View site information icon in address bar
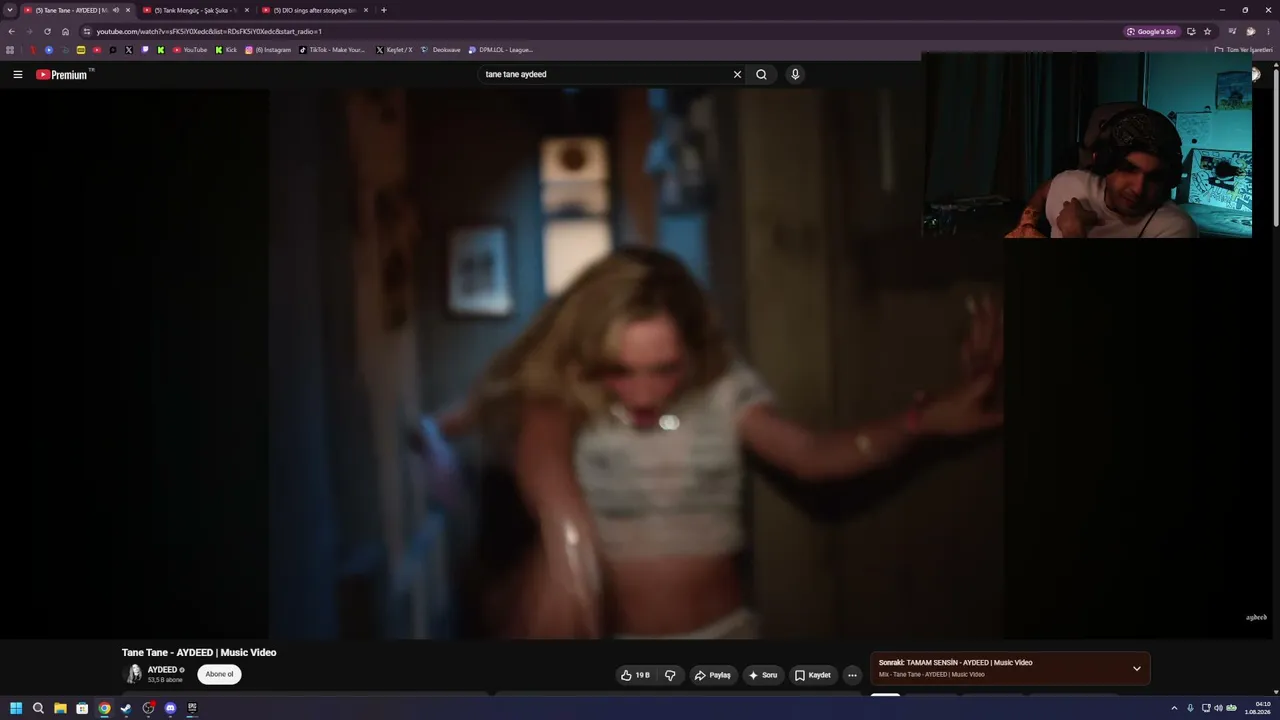Viewport: 1280px width, 720px height. pos(87,31)
